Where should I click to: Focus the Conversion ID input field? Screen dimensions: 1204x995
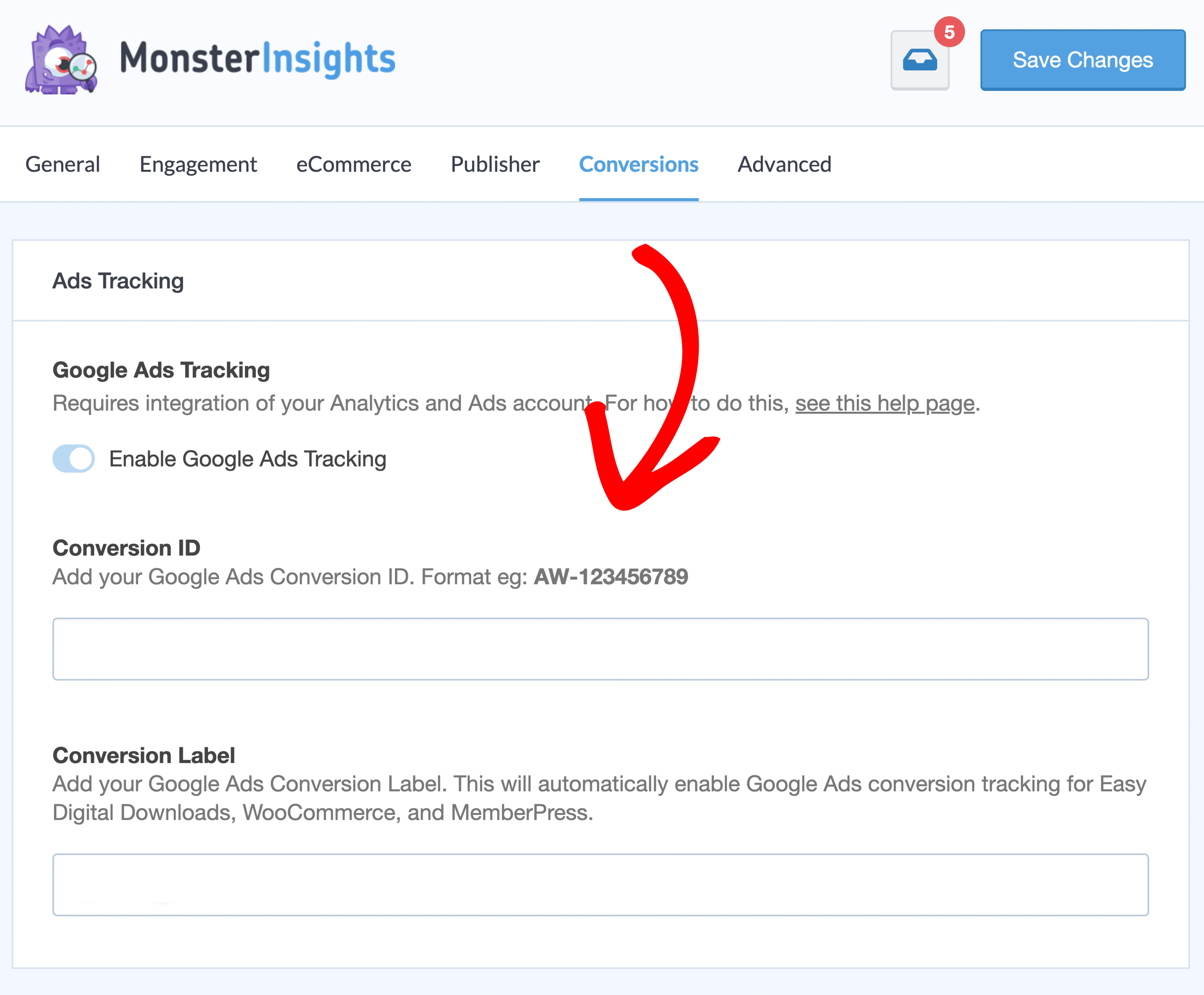click(600, 649)
